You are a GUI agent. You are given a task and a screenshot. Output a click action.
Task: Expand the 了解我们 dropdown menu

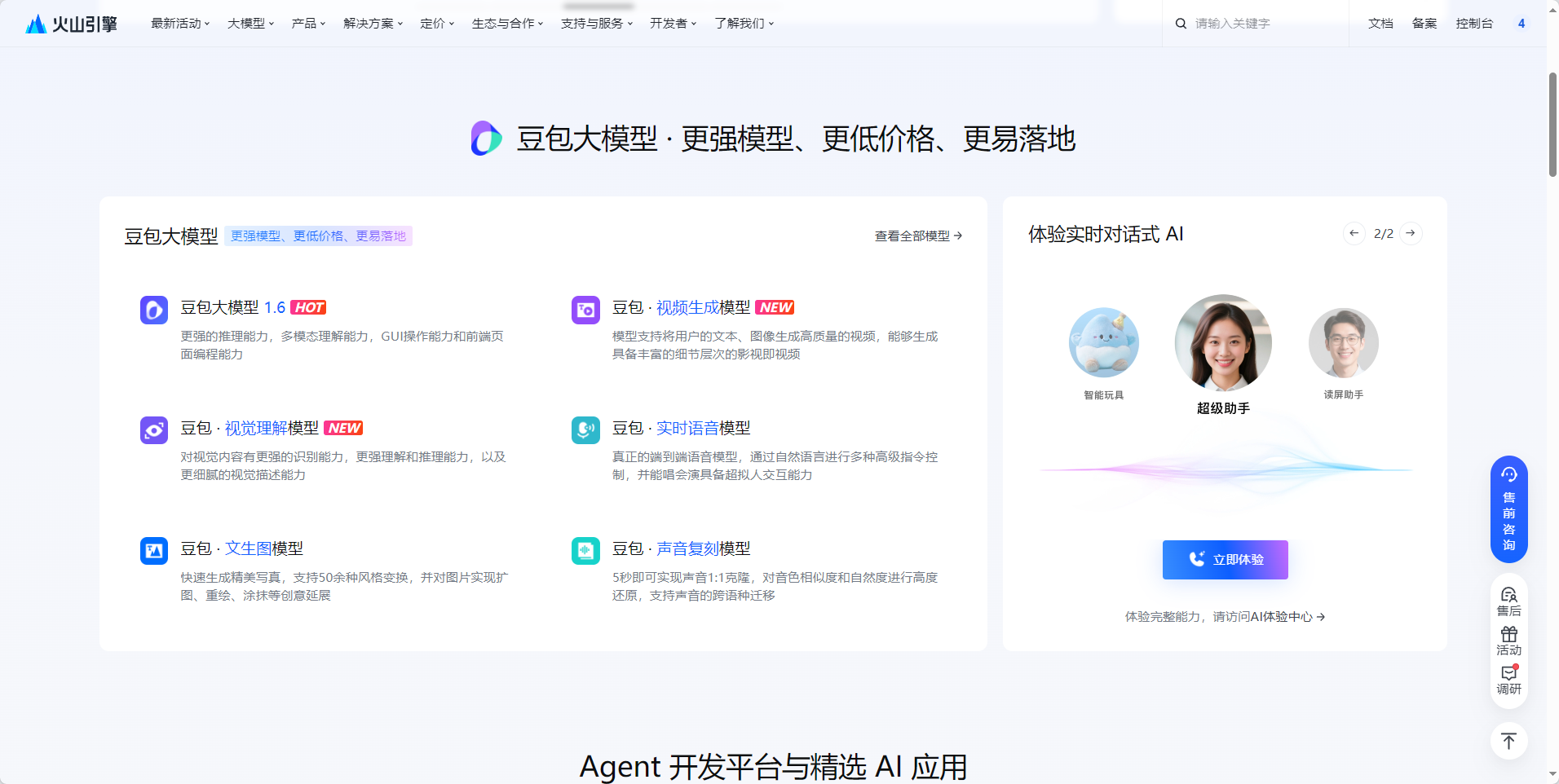(744, 24)
